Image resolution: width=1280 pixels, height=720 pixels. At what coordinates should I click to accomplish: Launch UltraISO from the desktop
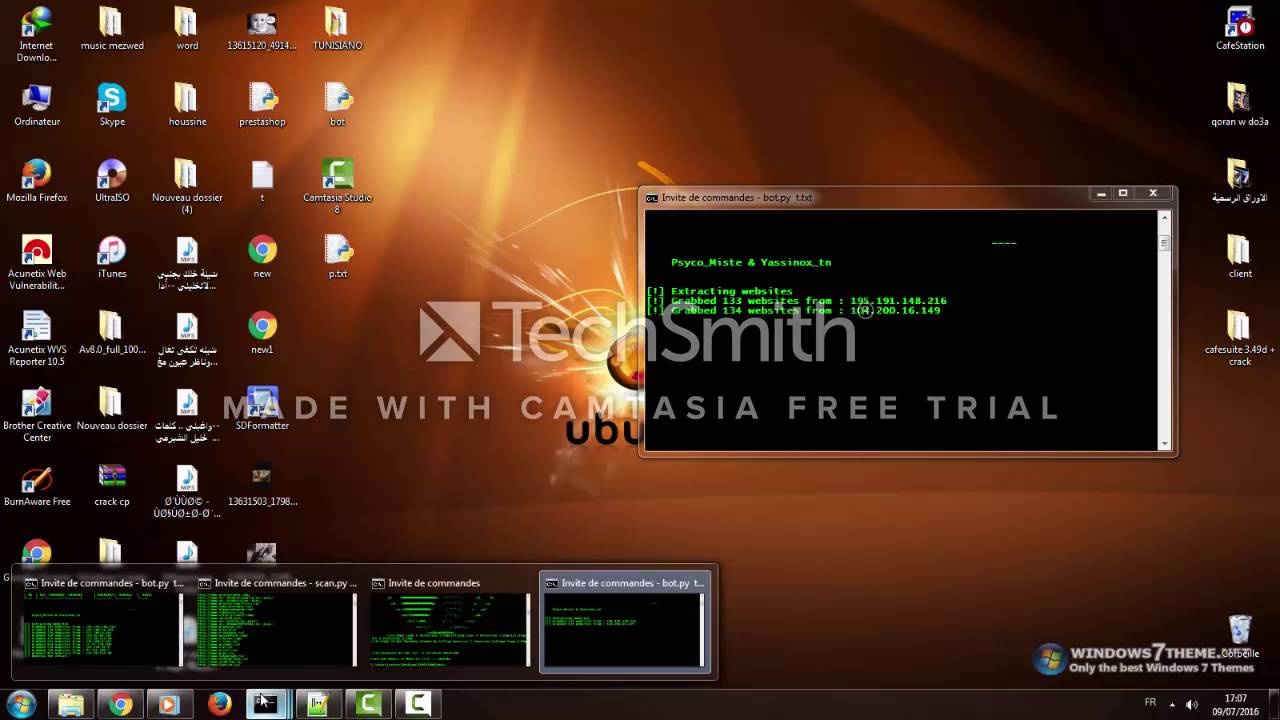[x=112, y=180]
